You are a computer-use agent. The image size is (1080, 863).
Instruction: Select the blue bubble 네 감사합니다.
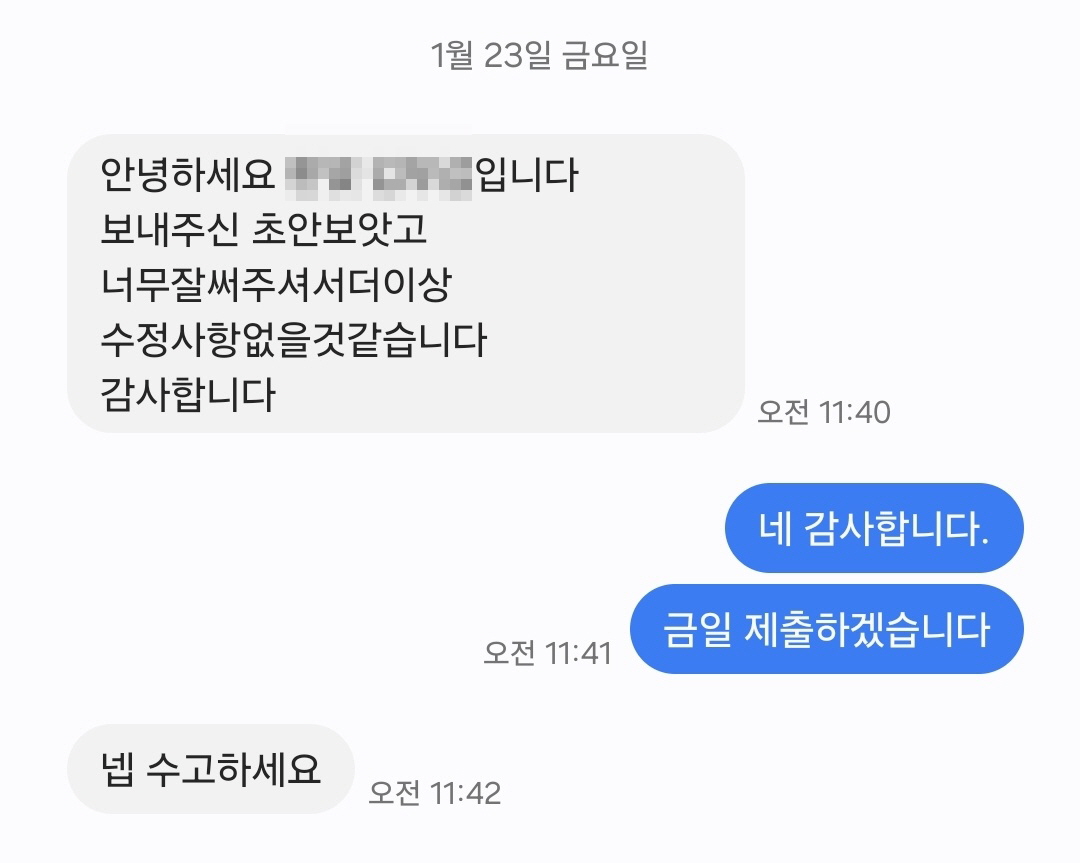tap(874, 528)
